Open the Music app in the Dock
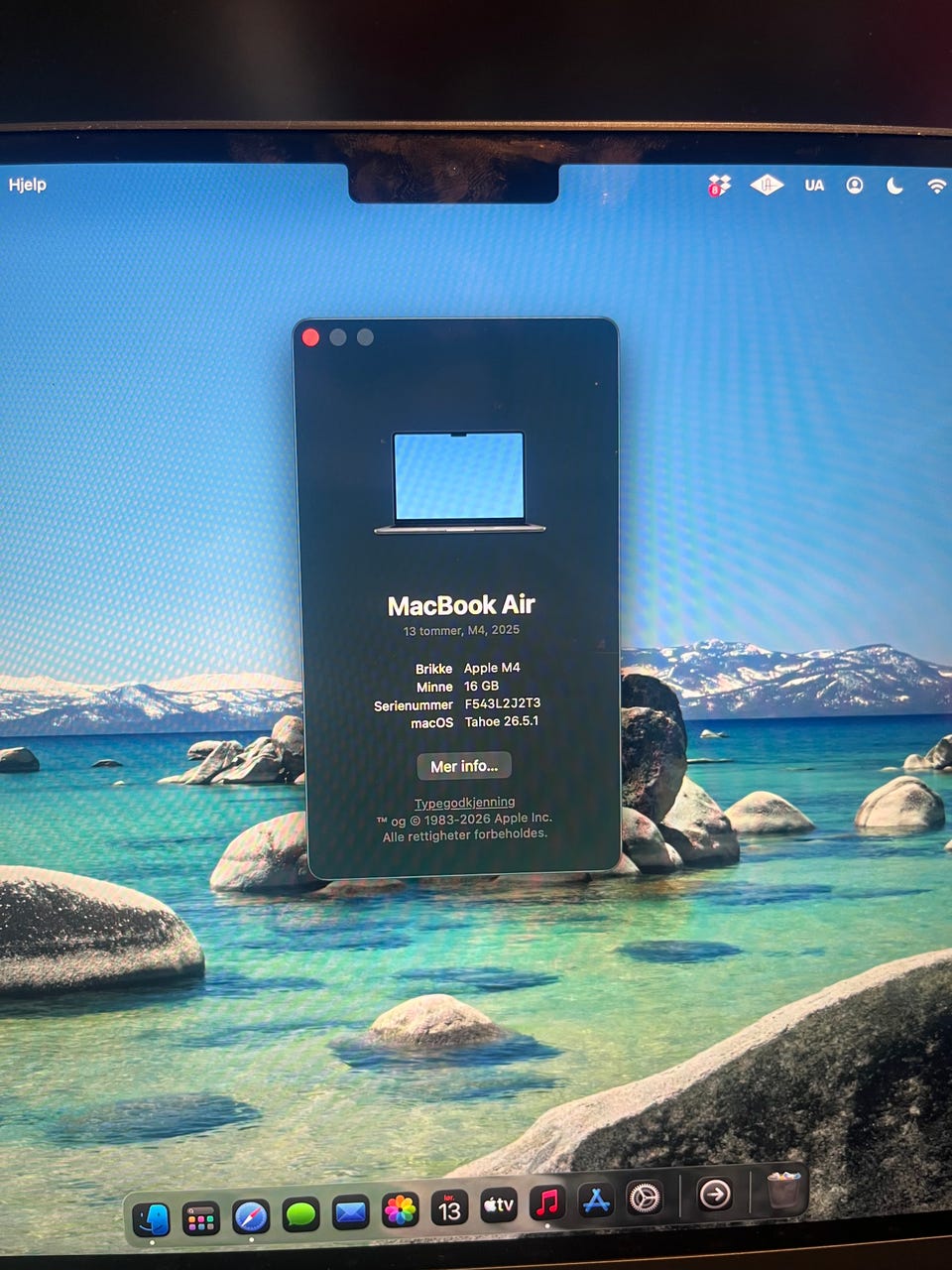Screen dimensions: 952x1270 click(547, 1203)
